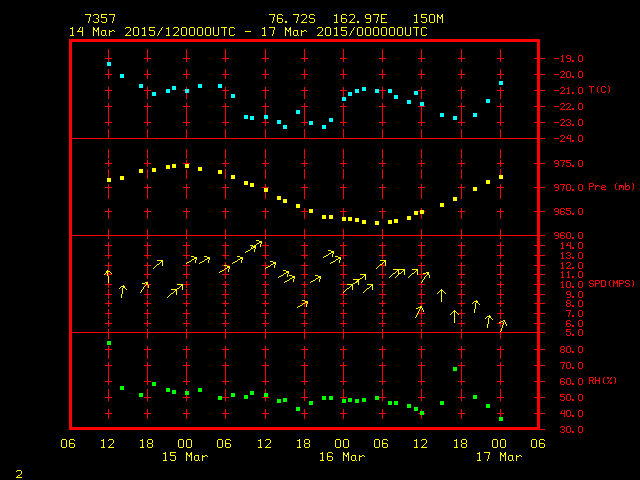Select the 16 Mar date label

pyautogui.click(x=342, y=457)
